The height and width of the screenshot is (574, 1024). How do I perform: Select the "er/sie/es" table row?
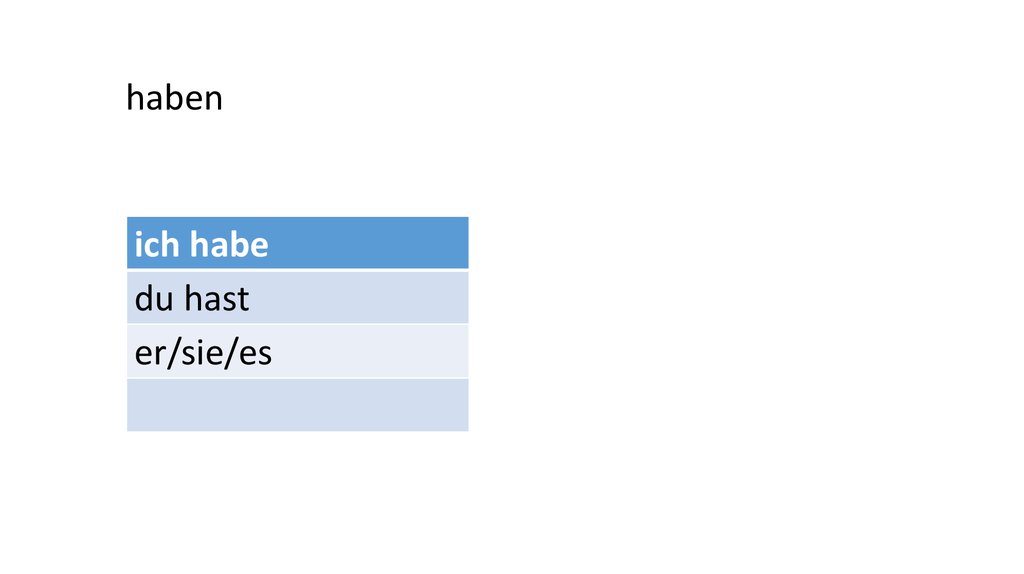(x=297, y=352)
